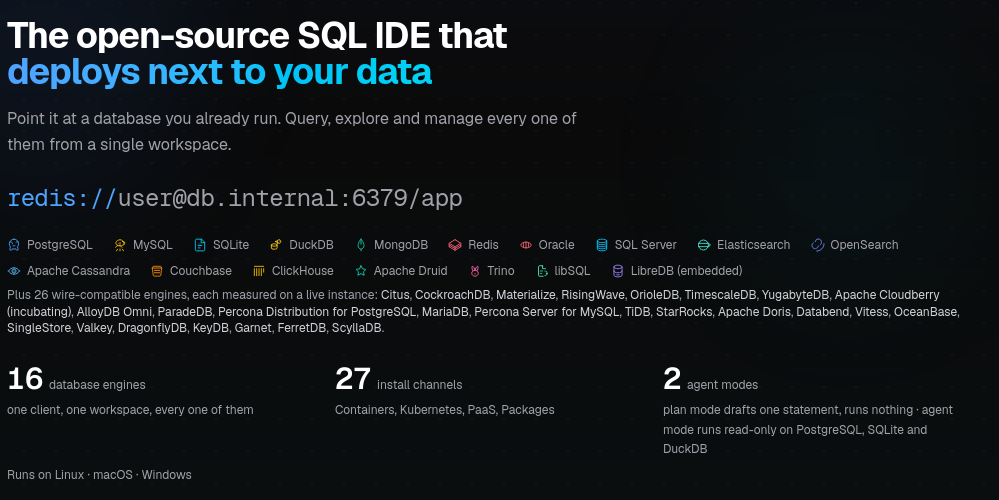Select the PostgreSQL label
Viewport: 999px width, 500px height.
coord(59,245)
